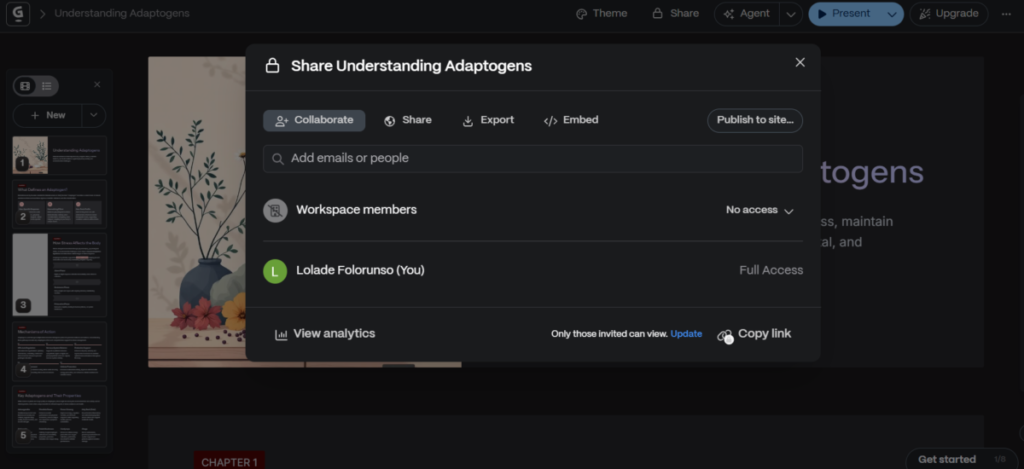The height and width of the screenshot is (469, 1024).
Task: Select slide 3 thumbnail in sidebar
Action: [58, 274]
